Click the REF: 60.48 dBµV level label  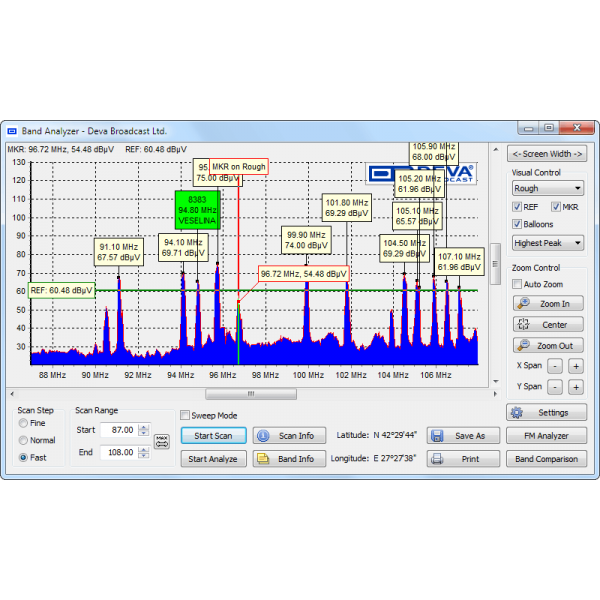62,290
